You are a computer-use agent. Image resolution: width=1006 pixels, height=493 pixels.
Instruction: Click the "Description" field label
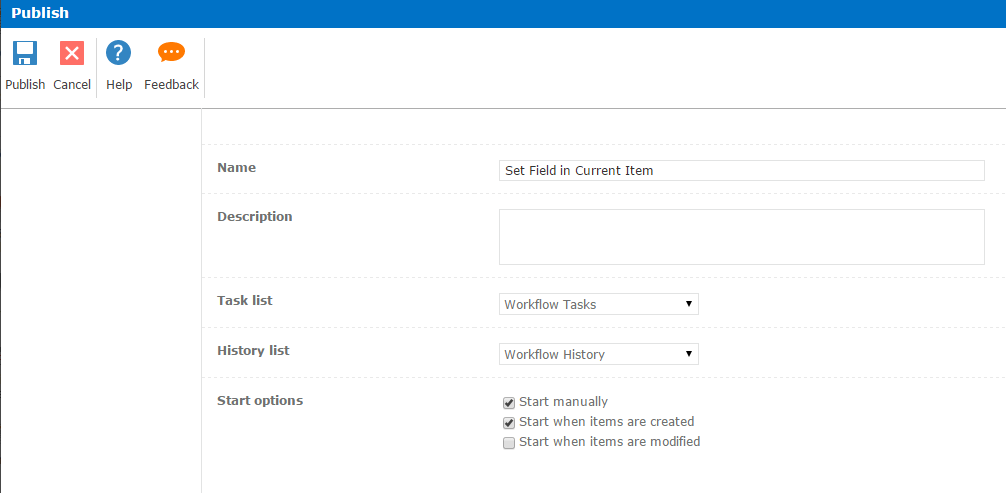click(x=255, y=217)
